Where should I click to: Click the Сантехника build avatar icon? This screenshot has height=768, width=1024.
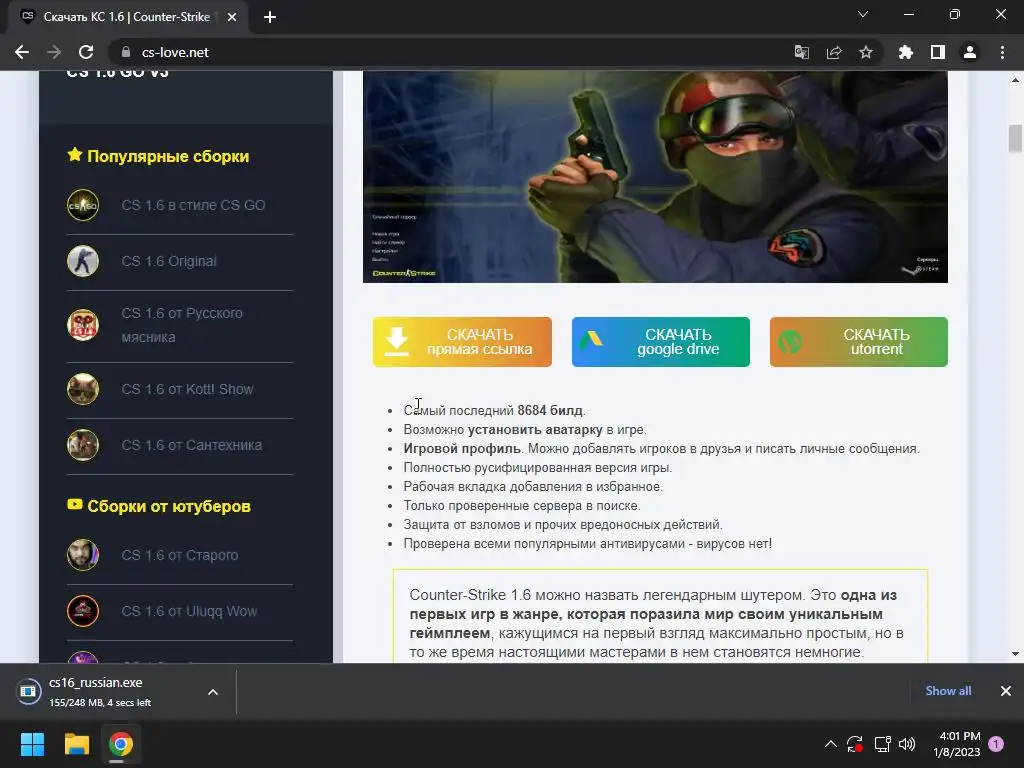(83, 445)
